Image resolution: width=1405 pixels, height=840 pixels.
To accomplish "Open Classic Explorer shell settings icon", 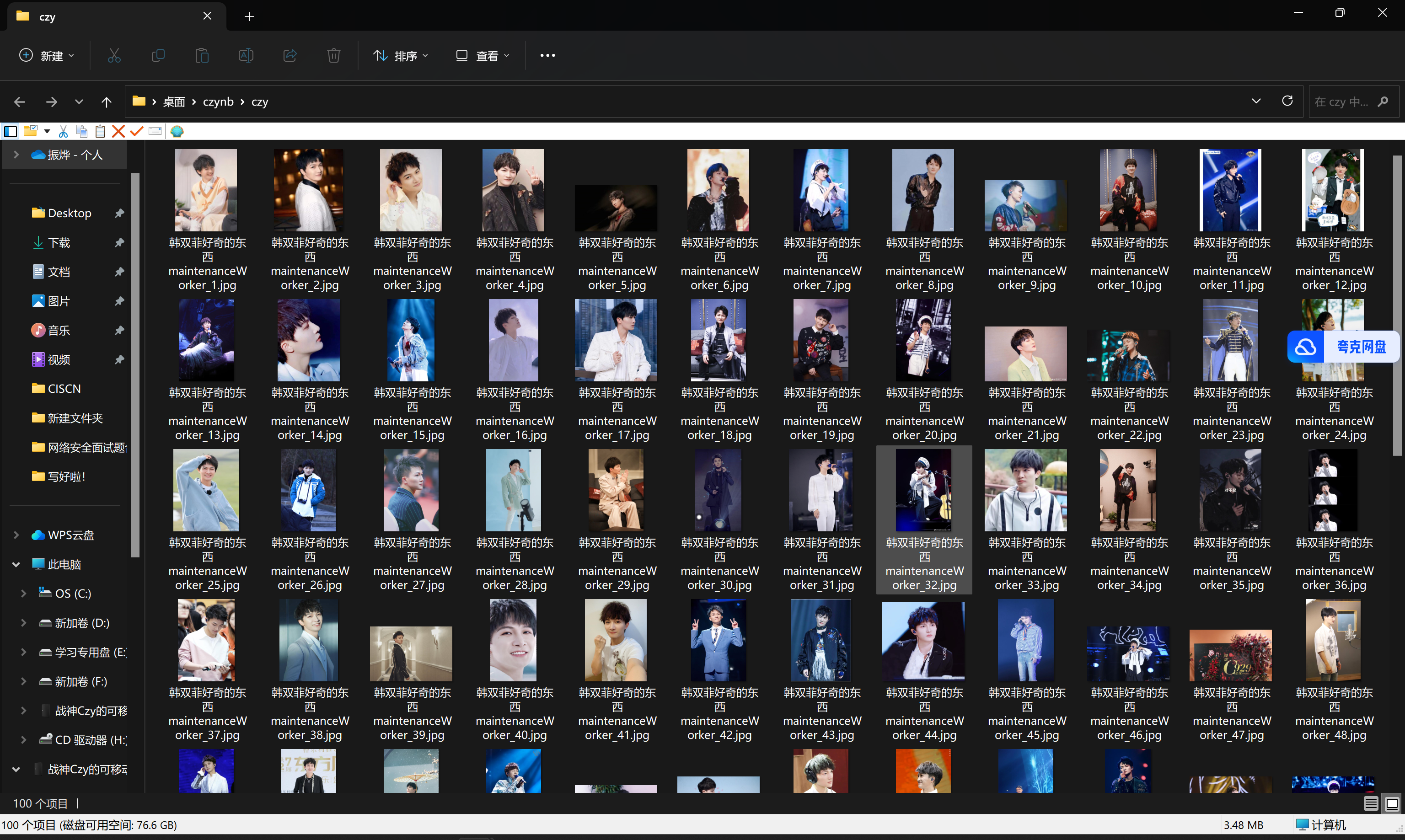I will tap(177, 131).
